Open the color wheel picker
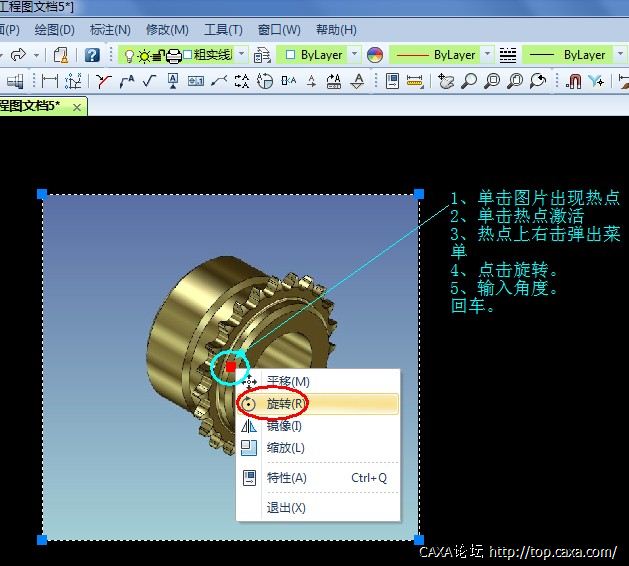Image resolution: width=629 pixels, height=566 pixels. [375, 55]
